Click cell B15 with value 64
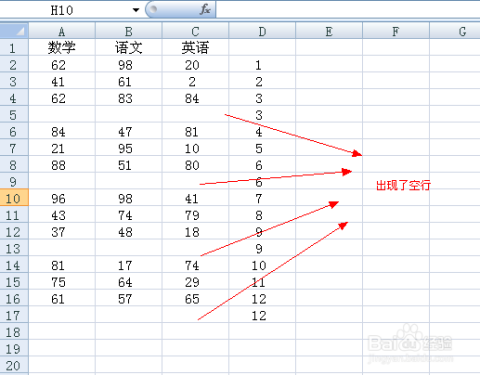The image size is (480, 375). pos(129,281)
